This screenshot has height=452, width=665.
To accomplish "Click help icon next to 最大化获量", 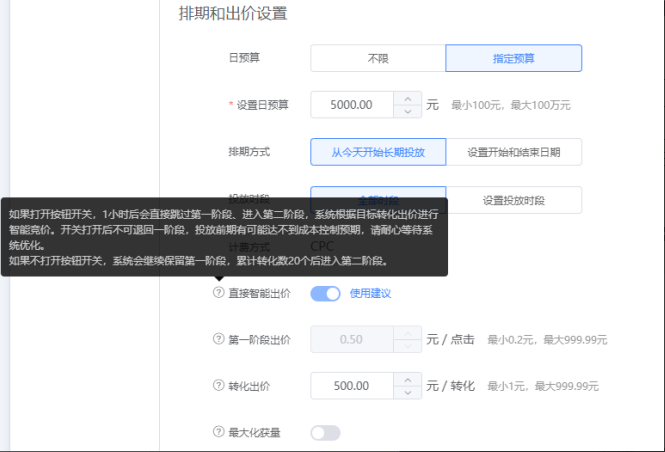I will coord(218,432).
